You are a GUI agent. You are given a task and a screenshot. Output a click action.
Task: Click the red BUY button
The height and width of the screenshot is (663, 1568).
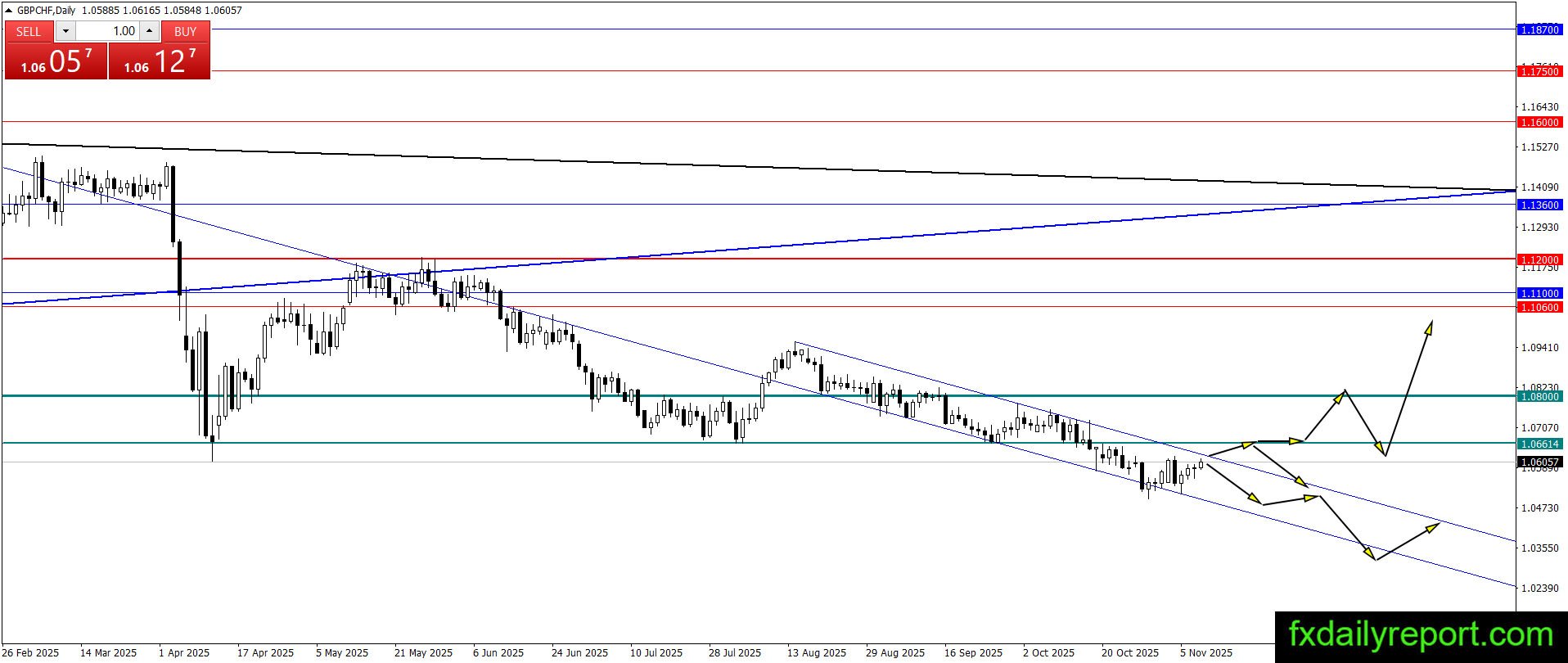tap(186, 31)
